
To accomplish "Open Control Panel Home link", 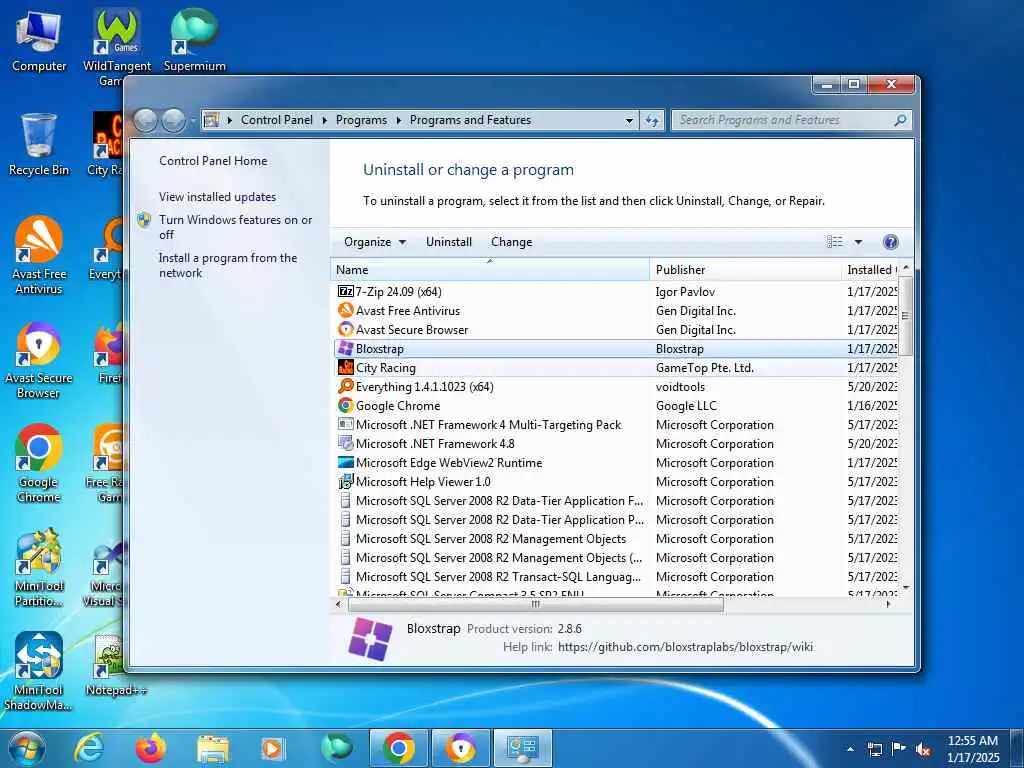I will coord(213,161).
